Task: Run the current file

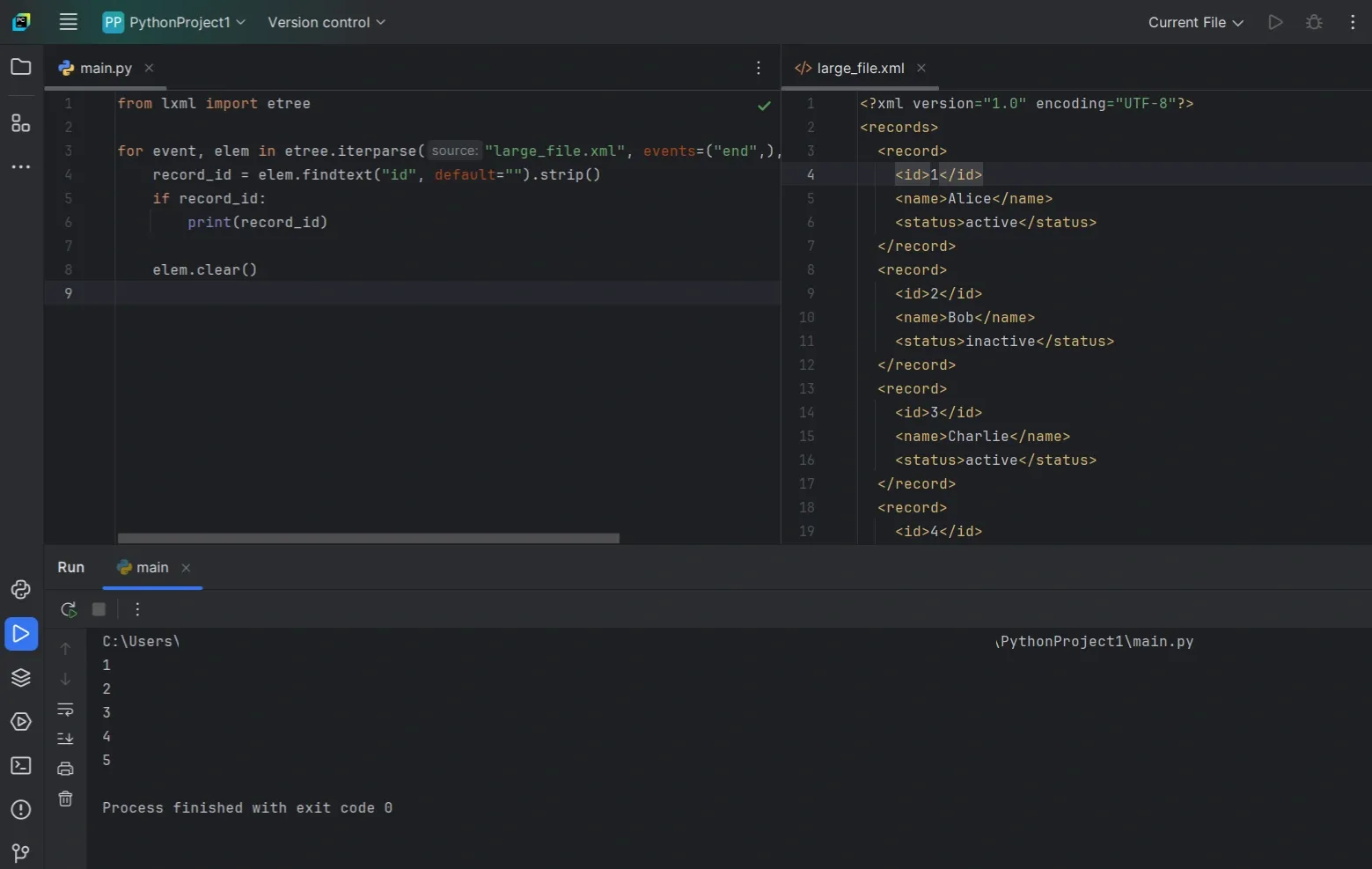Action: tap(1275, 22)
